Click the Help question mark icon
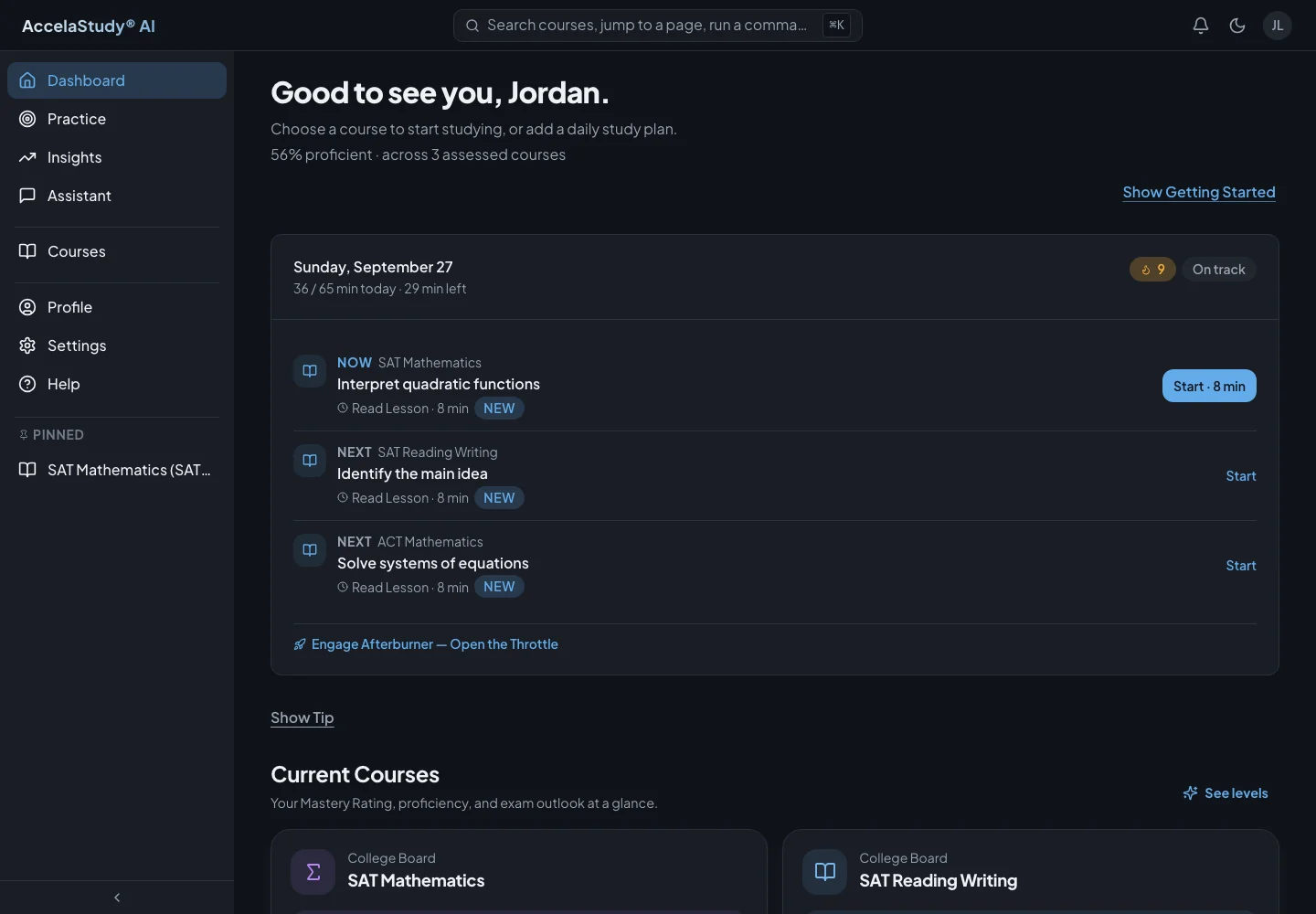This screenshot has width=1316, height=914. pyautogui.click(x=27, y=384)
